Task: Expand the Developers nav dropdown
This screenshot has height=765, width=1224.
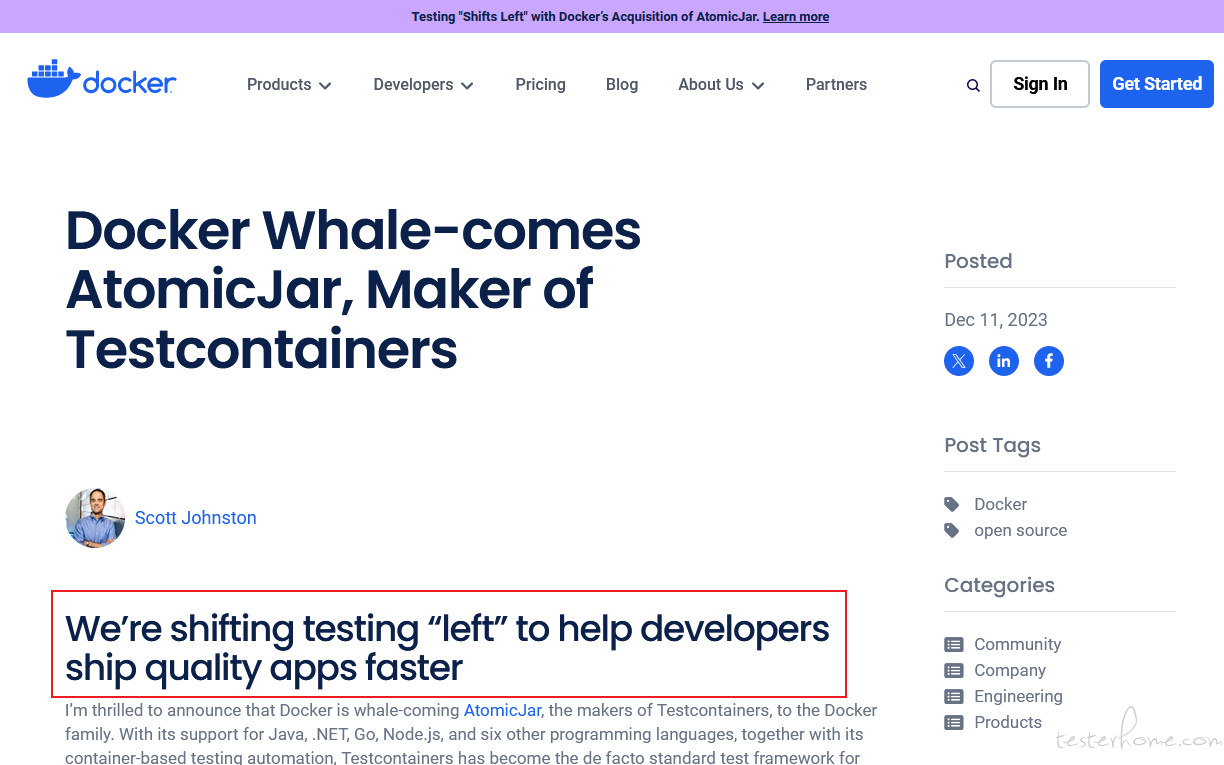Action: click(x=423, y=85)
